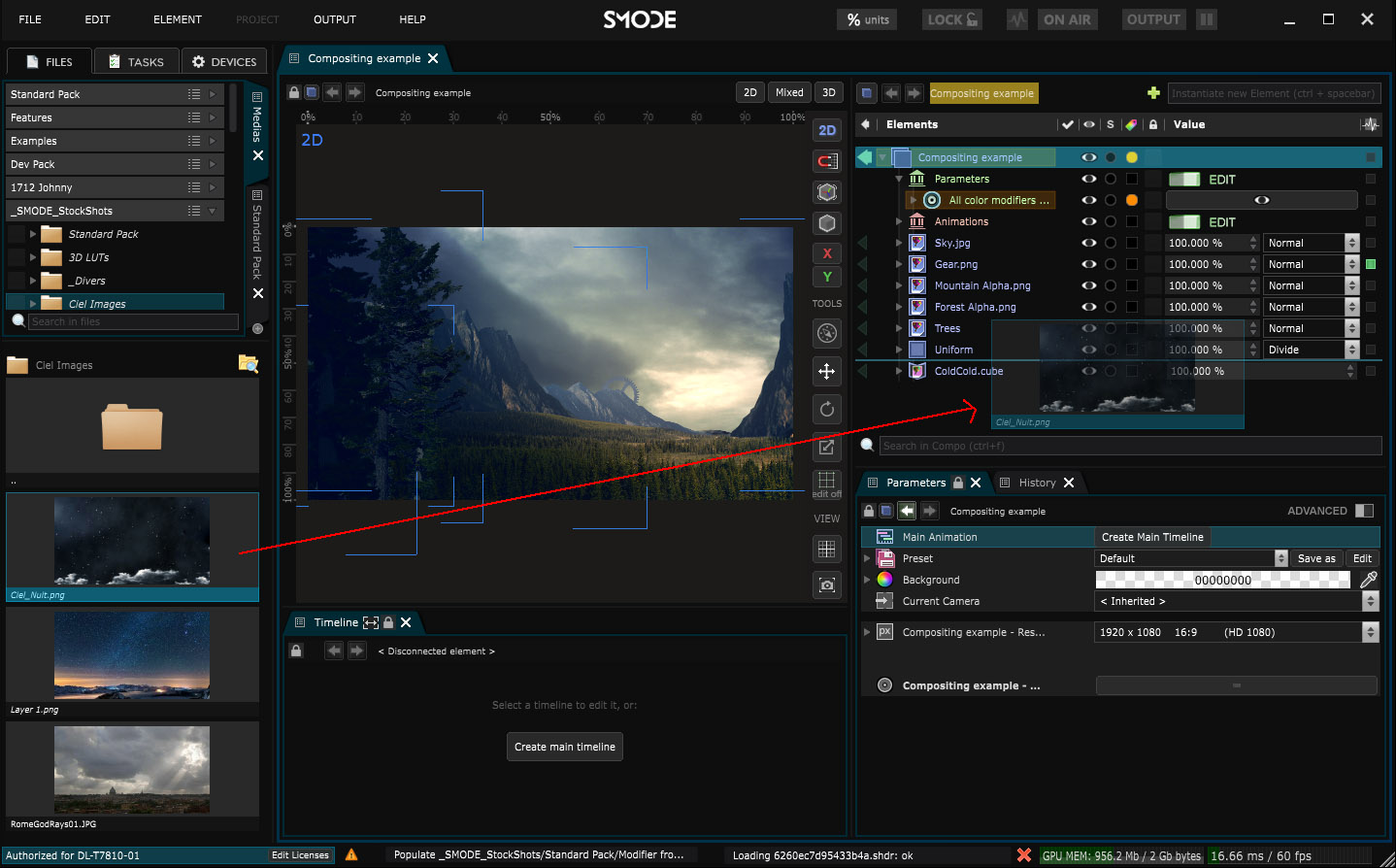Image resolution: width=1396 pixels, height=868 pixels.
Task: Click the green Y axis button
Action: tap(827, 277)
